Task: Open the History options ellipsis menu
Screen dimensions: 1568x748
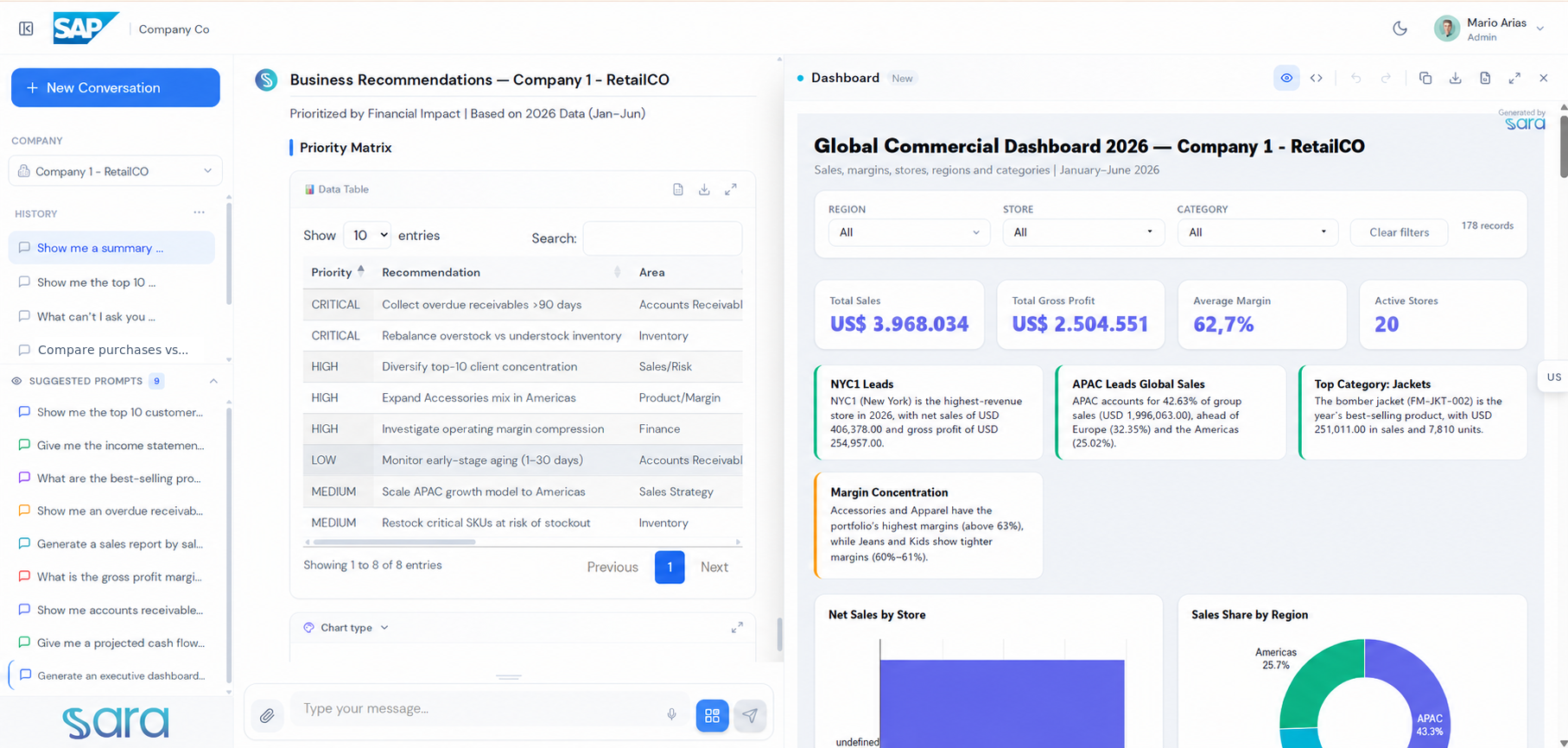Action: (200, 212)
